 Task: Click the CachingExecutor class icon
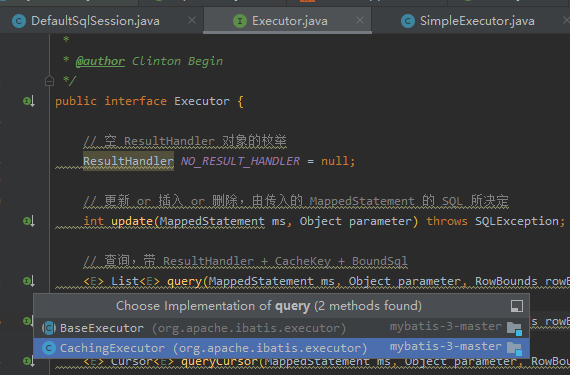[49, 348]
